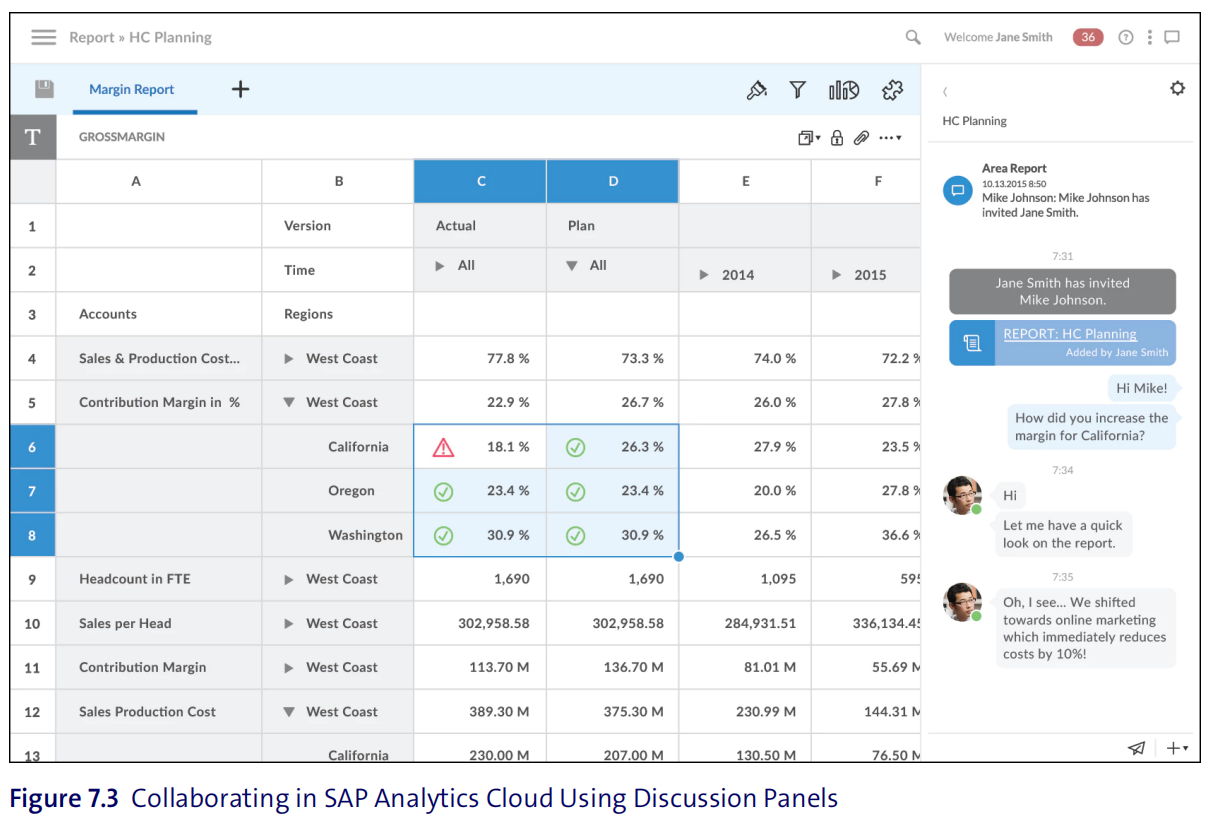
Task: Open the discussion settings gear icon
Action: [x=1177, y=88]
